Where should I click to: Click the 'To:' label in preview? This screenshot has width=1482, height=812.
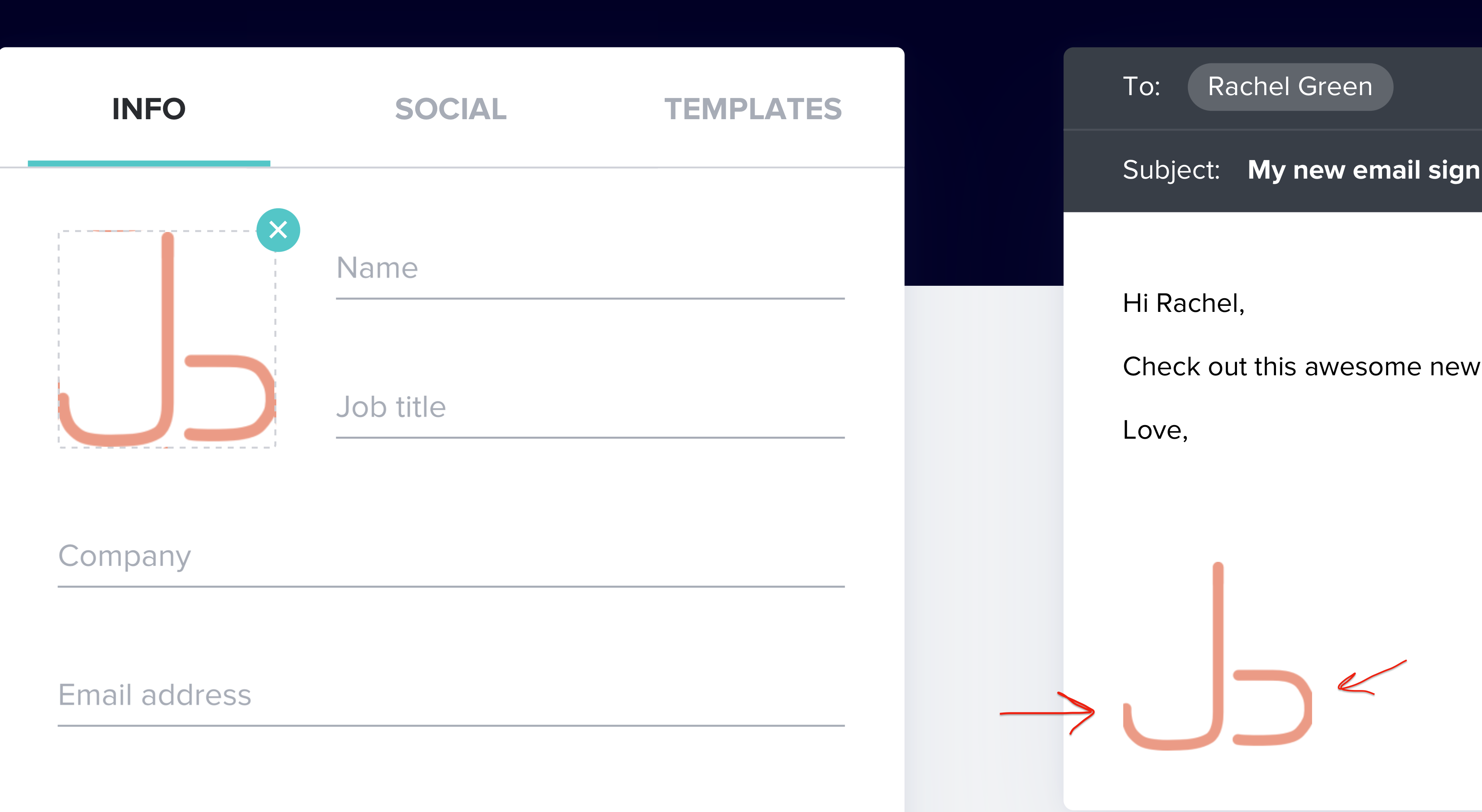pos(1141,87)
